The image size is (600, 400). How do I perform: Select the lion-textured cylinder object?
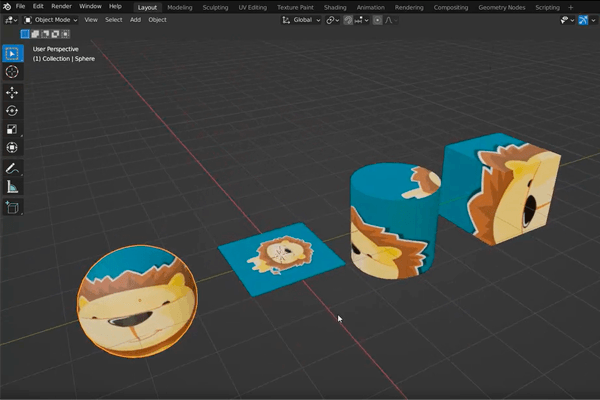(x=395, y=221)
